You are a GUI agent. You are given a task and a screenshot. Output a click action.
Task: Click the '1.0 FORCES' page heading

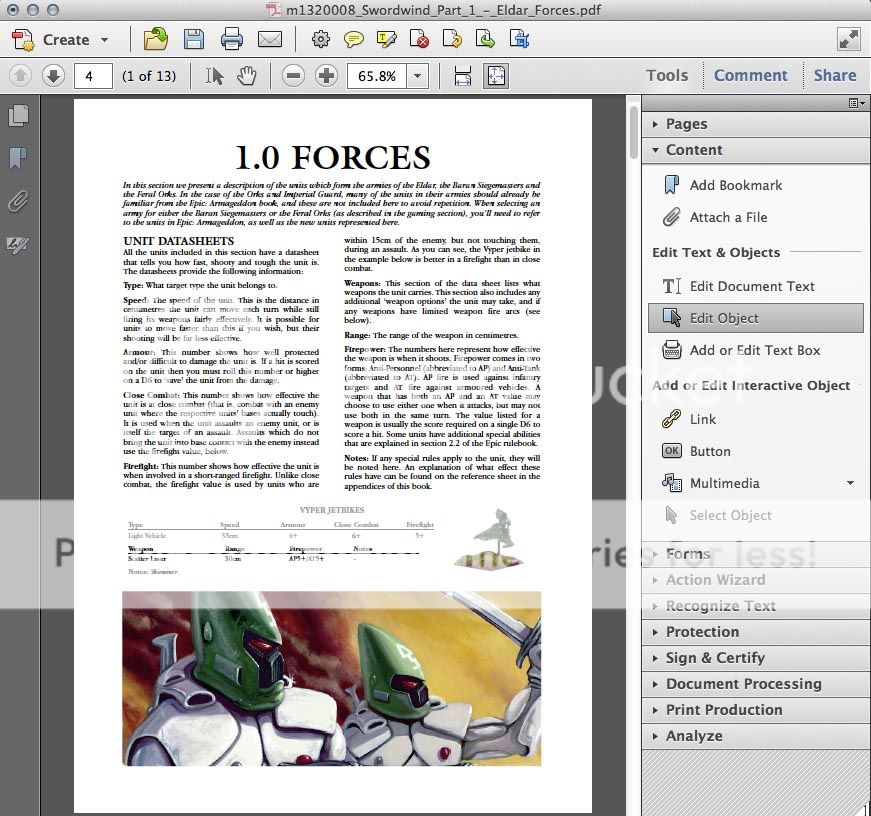coord(333,157)
